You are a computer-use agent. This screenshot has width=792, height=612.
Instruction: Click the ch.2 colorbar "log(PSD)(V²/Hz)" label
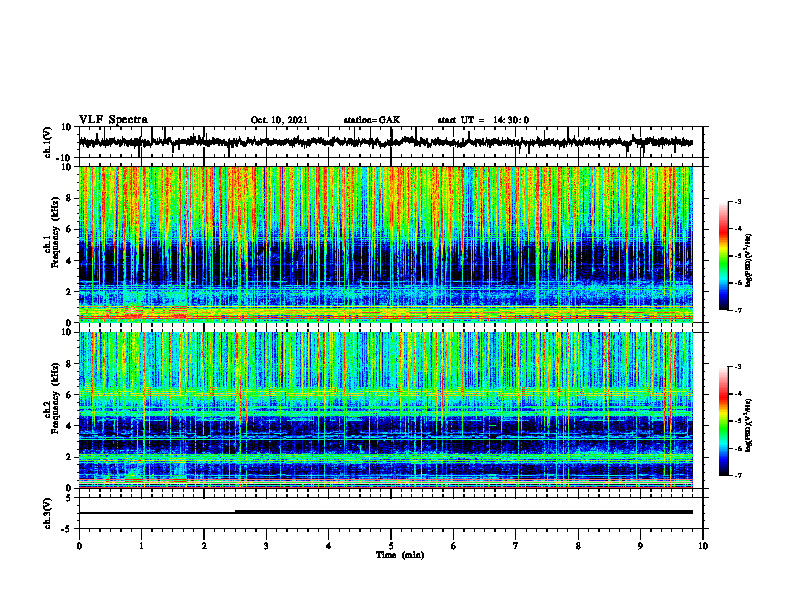coord(749,425)
